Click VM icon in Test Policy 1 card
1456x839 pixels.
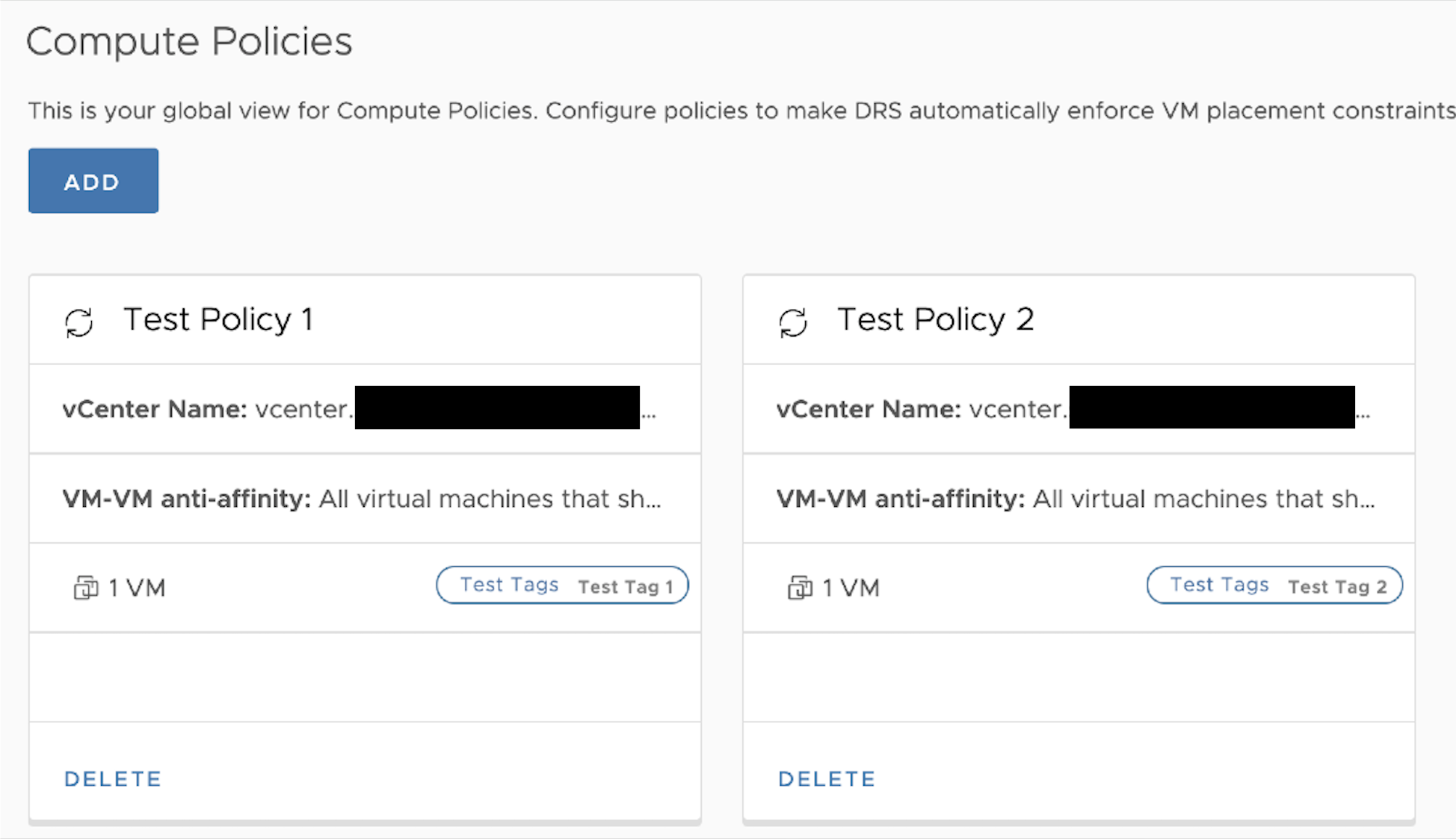(x=85, y=588)
